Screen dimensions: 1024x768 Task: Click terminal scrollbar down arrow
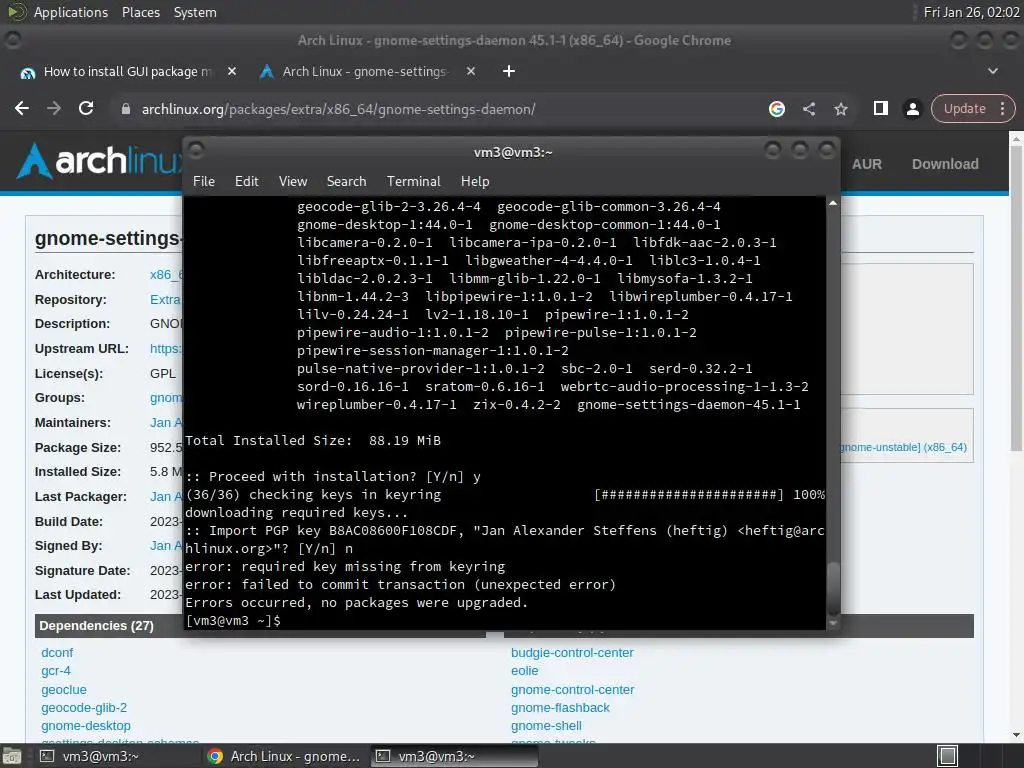click(833, 624)
